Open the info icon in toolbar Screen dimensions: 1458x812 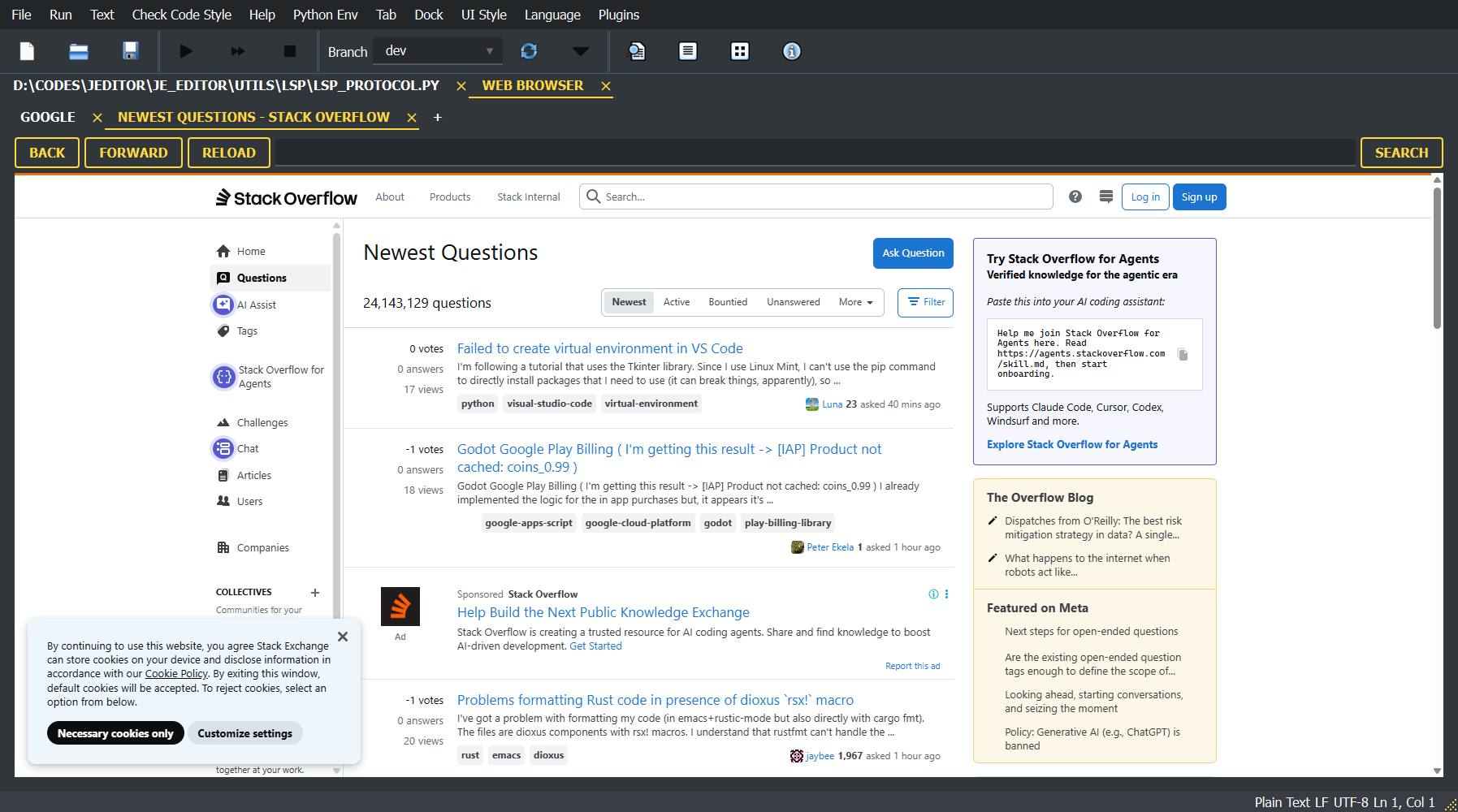click(792, 51)
